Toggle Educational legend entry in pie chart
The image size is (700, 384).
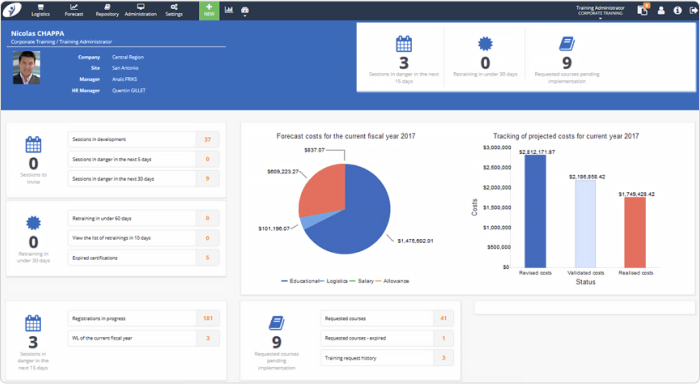click(300, 281)
